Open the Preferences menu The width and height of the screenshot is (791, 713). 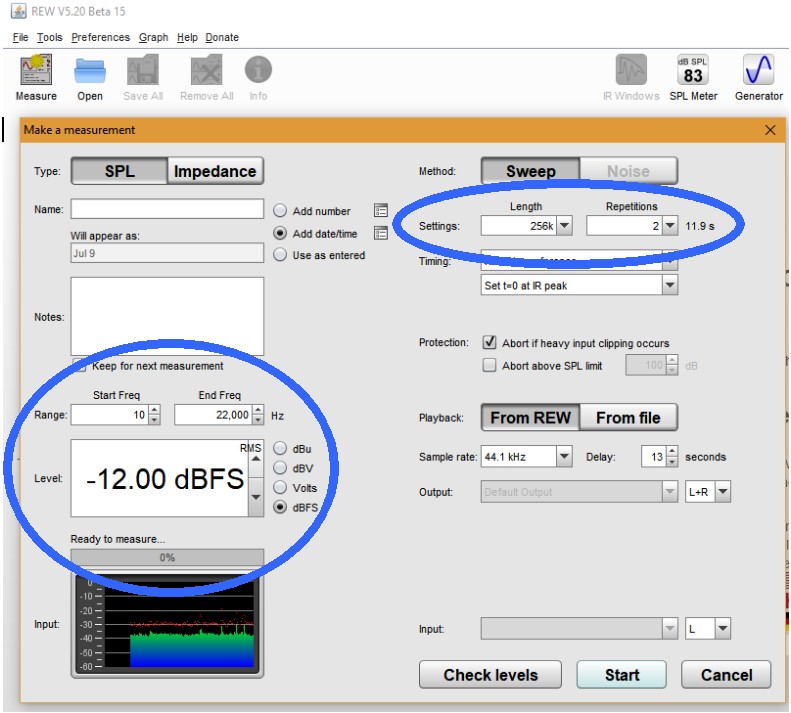pos(100,37)
